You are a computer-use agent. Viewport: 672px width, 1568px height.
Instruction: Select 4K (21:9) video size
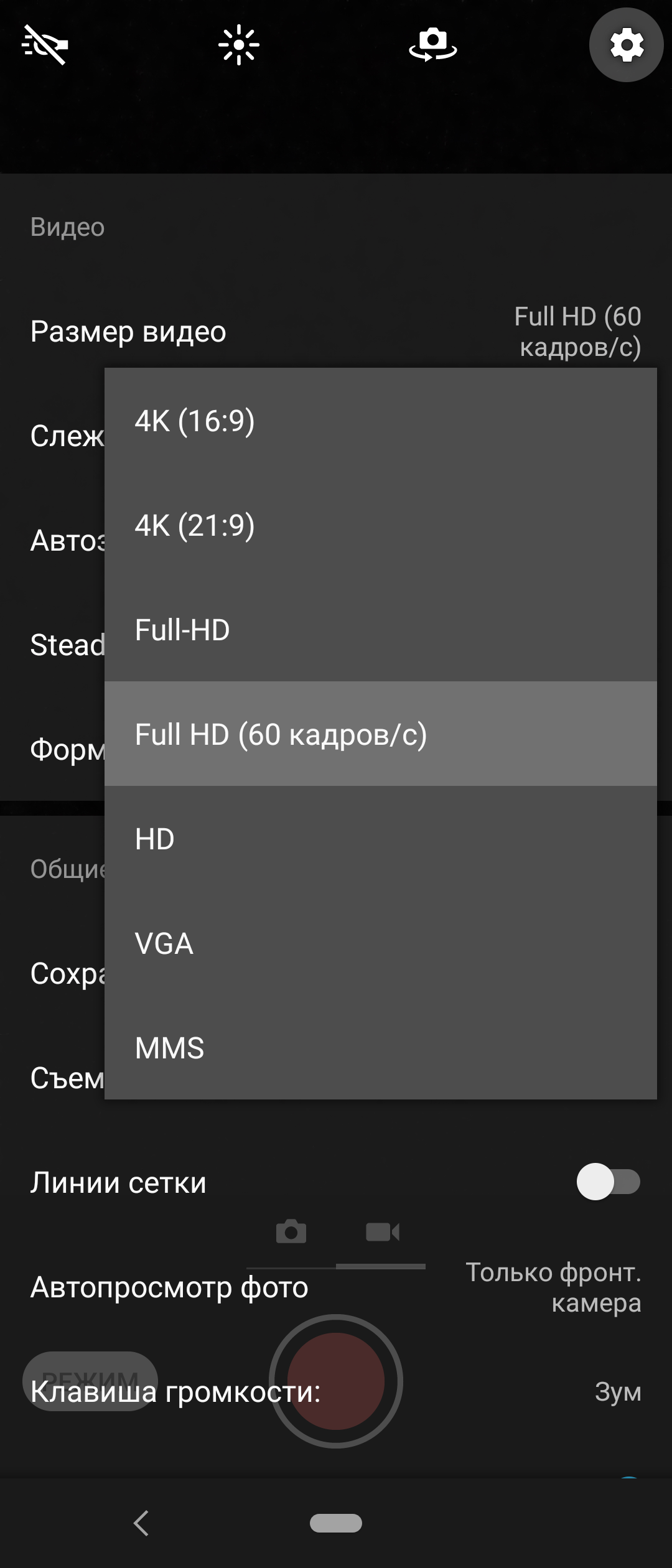point(381,525)
